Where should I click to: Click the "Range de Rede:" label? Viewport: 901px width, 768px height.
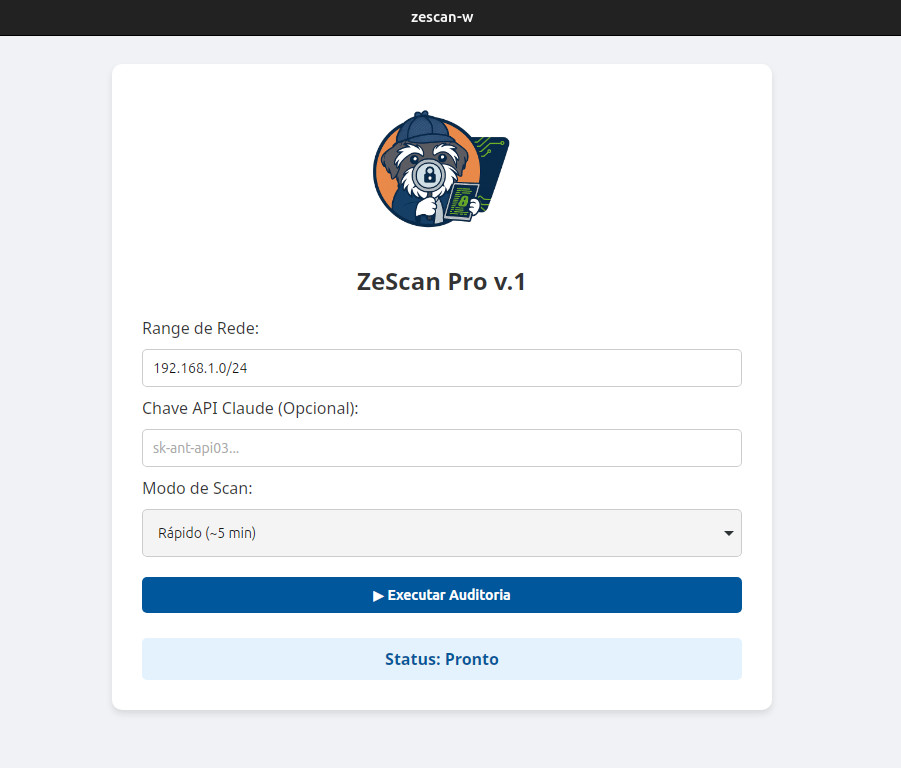(x=201, y=328)
